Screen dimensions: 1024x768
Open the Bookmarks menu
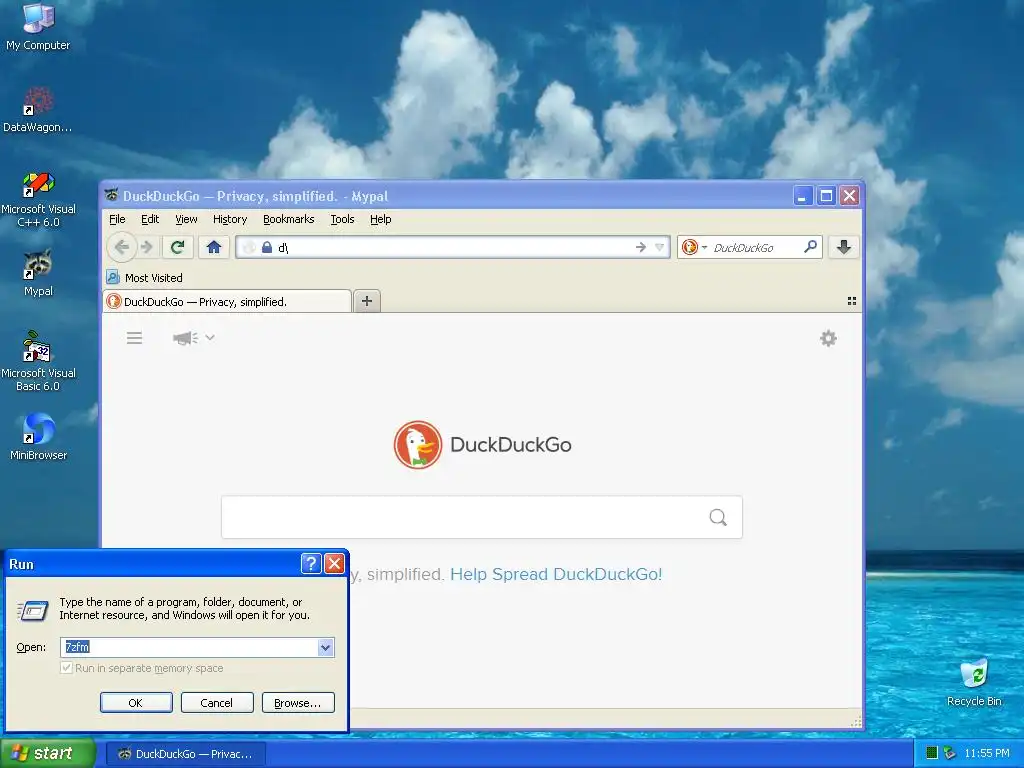[x=289, y=219]
